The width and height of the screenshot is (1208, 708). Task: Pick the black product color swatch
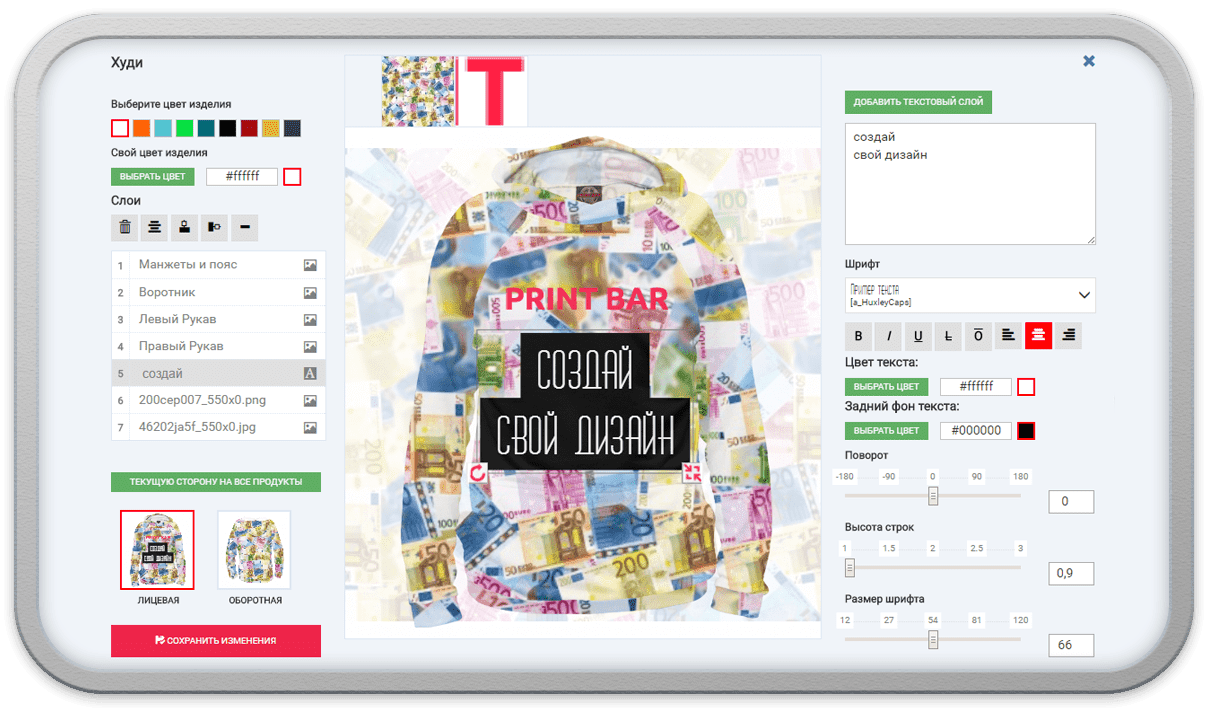coord(227,128)
